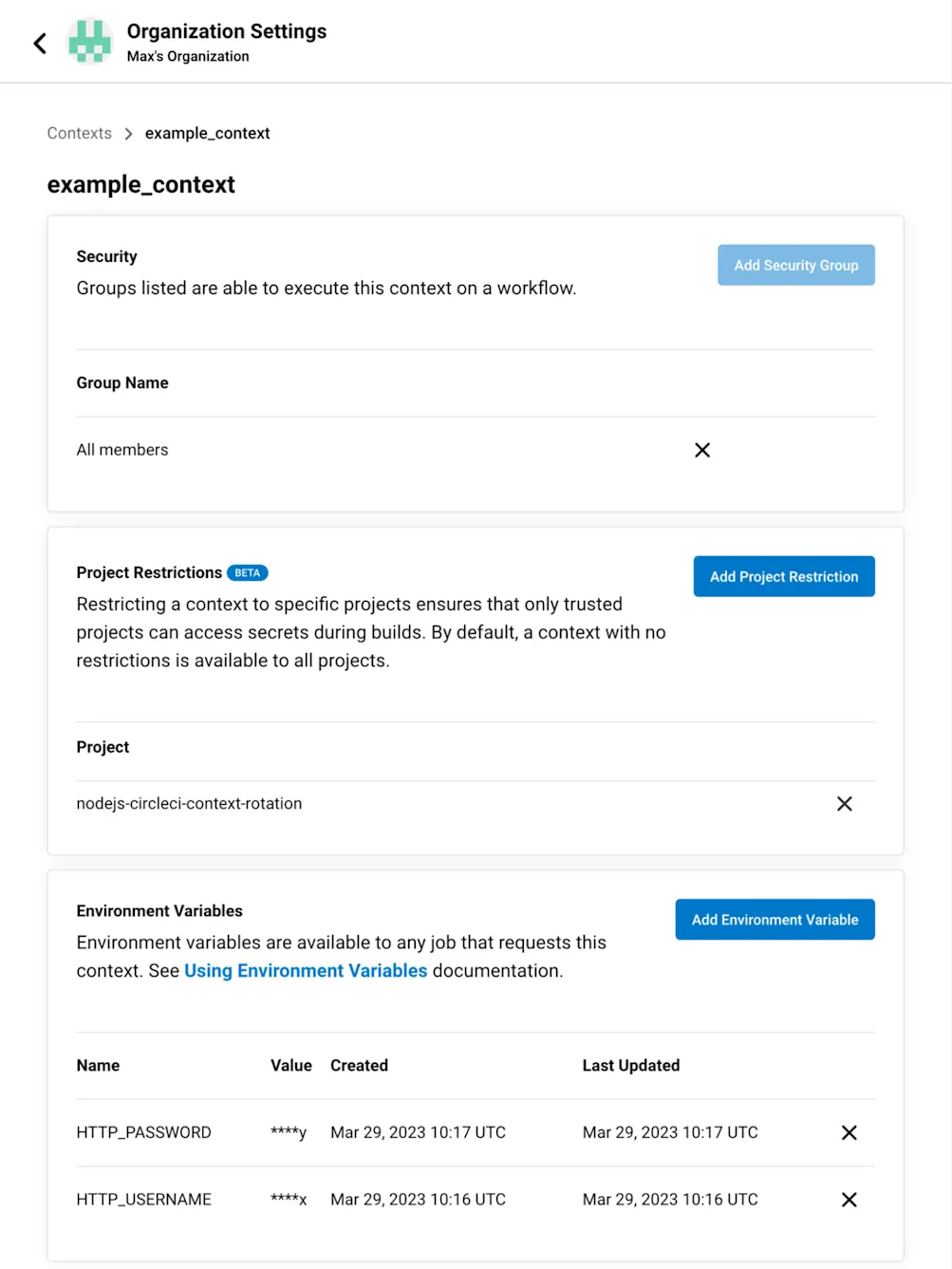Click the BETA badge next to Project Restrictions

click(247, 572)
